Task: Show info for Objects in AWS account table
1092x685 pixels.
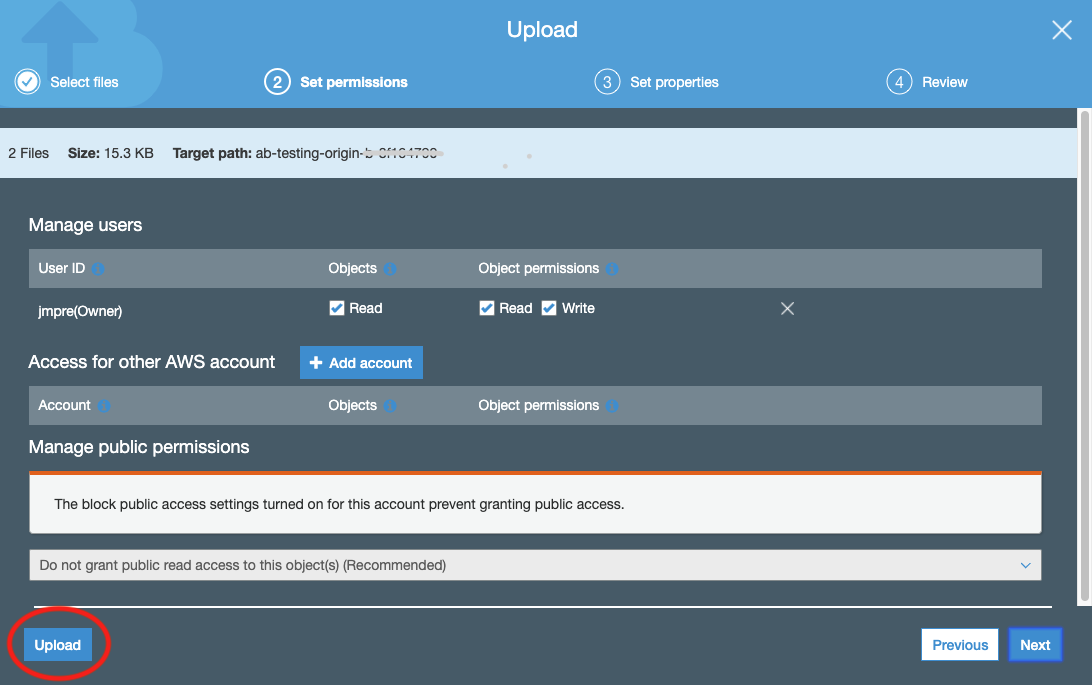Action: 390,406
